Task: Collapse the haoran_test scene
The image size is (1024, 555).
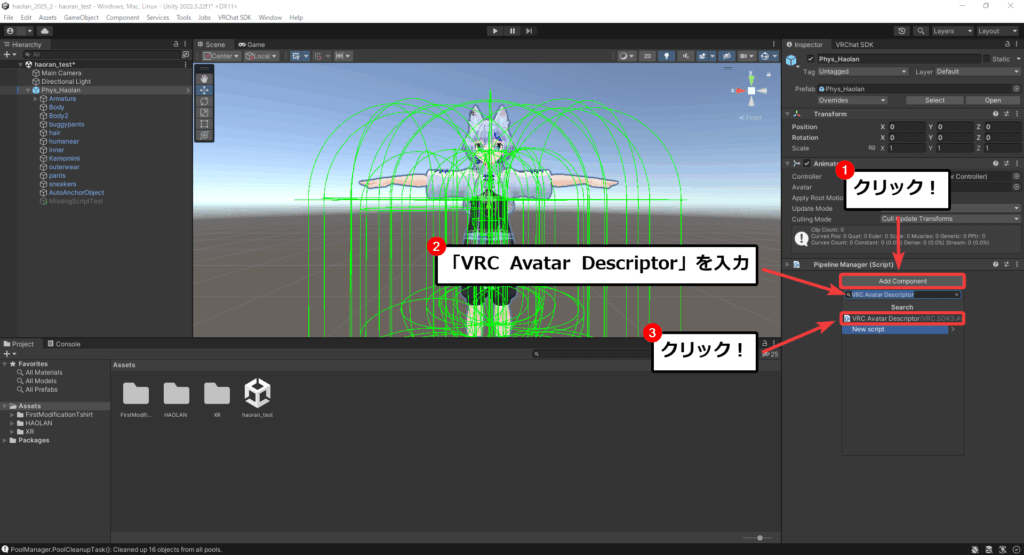Action: pos(20,65)
